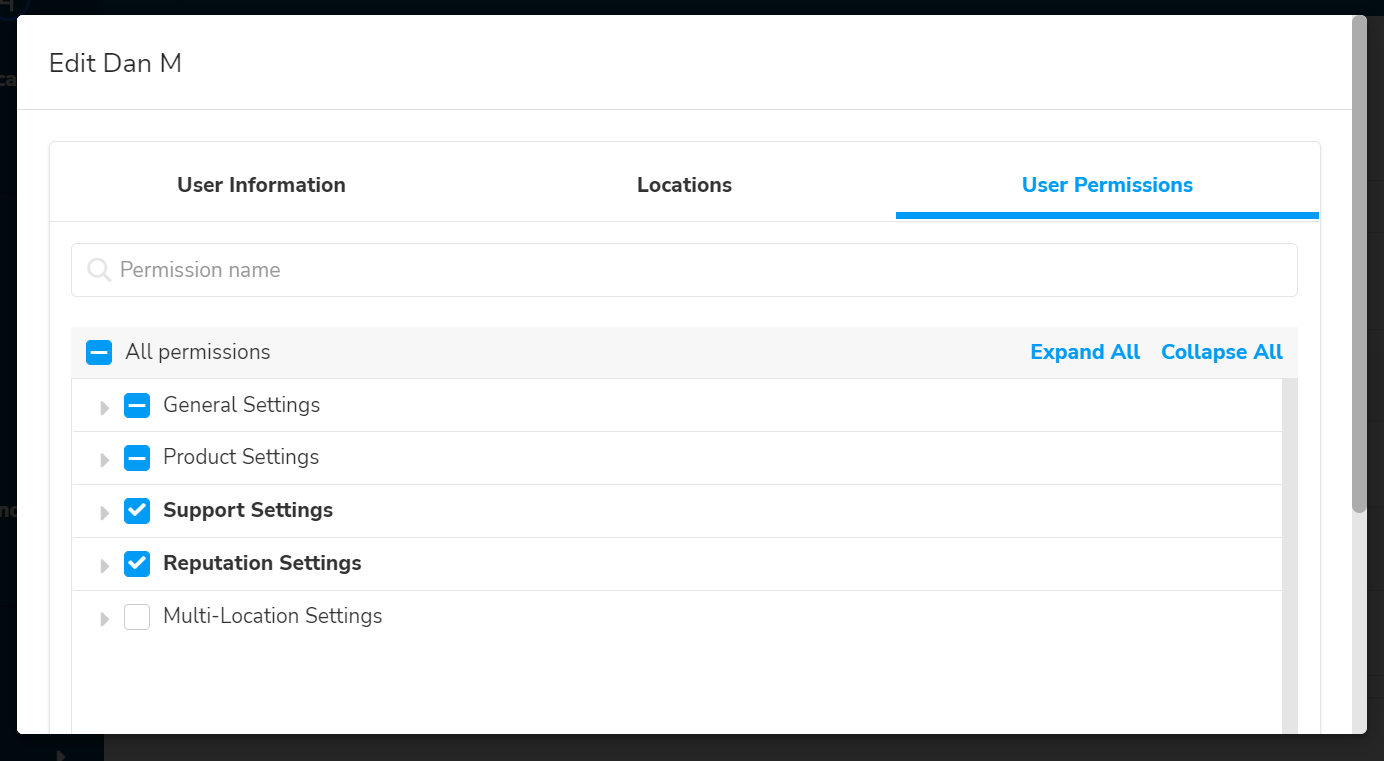Focus the Permission name search field
The width and height of the screenshot is (1384, 761).
pos(700,270)
